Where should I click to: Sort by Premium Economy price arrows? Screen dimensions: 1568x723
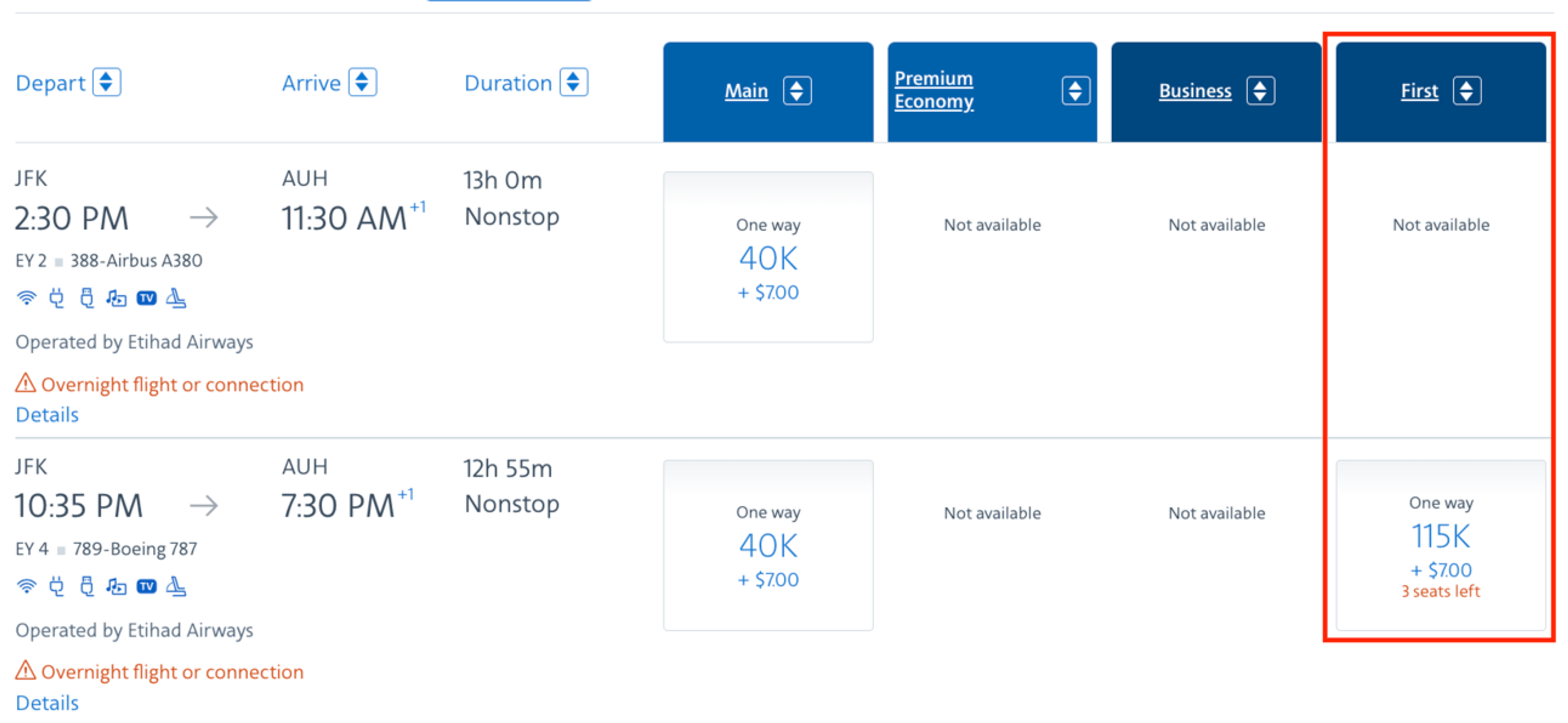click(1076, 91)
